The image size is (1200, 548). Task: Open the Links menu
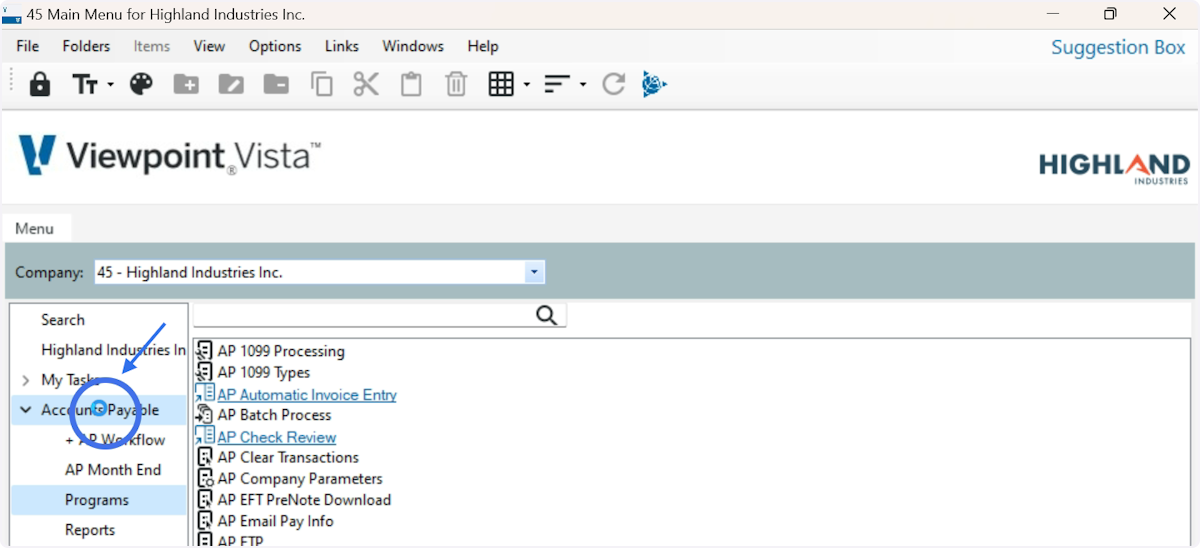pyautogui.click(x=341, y=46)
